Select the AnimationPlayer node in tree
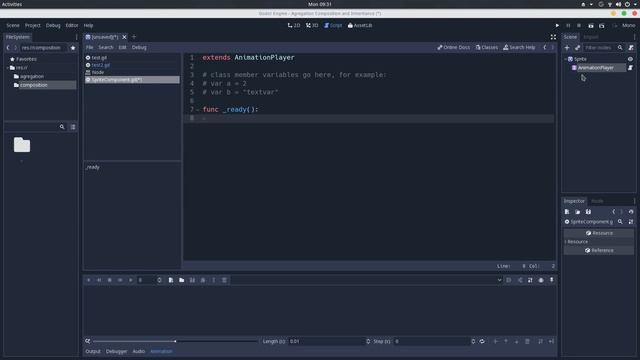This screenshot has width=640, height=360. [x=596, y=68]
